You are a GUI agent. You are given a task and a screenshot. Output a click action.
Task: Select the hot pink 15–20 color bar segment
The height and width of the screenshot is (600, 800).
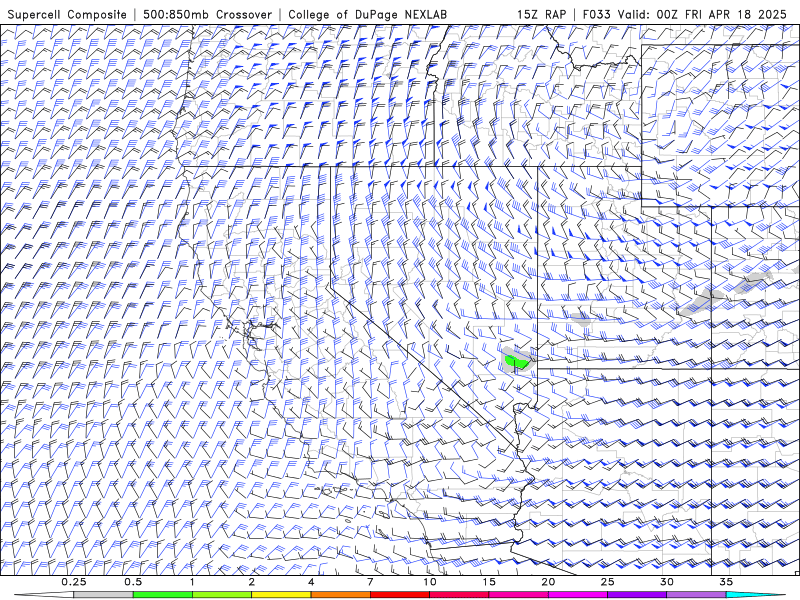[x=518, y=595]
